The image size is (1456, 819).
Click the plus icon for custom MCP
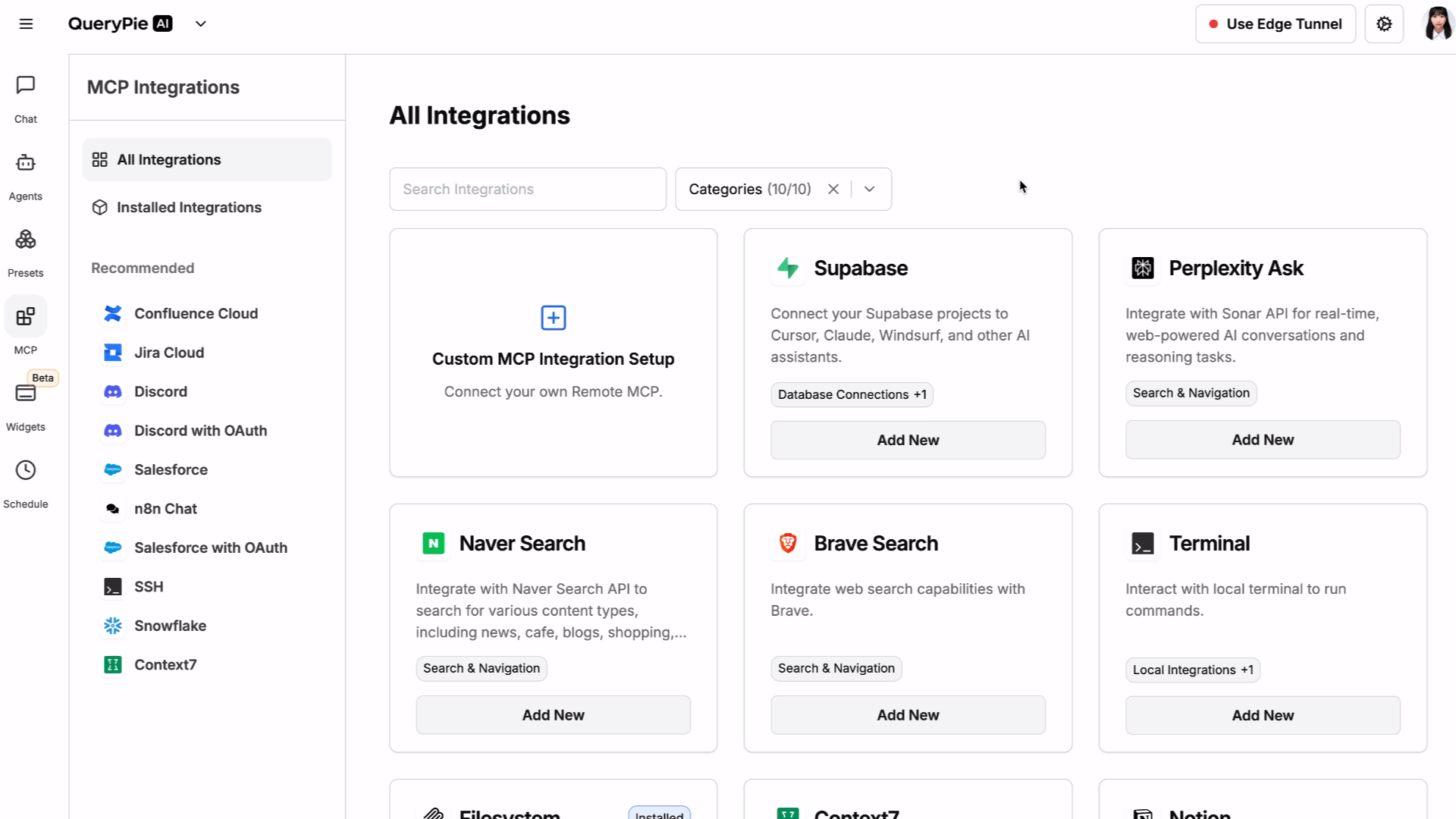[x=553, y=318]
